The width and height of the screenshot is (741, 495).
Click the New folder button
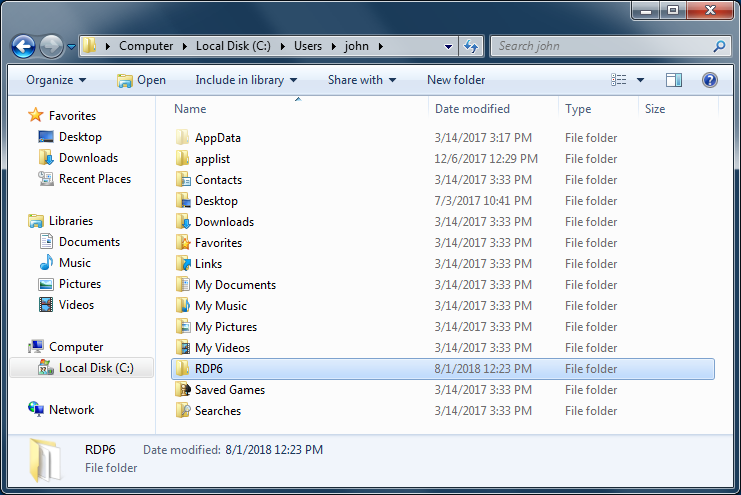pos(456,80)
